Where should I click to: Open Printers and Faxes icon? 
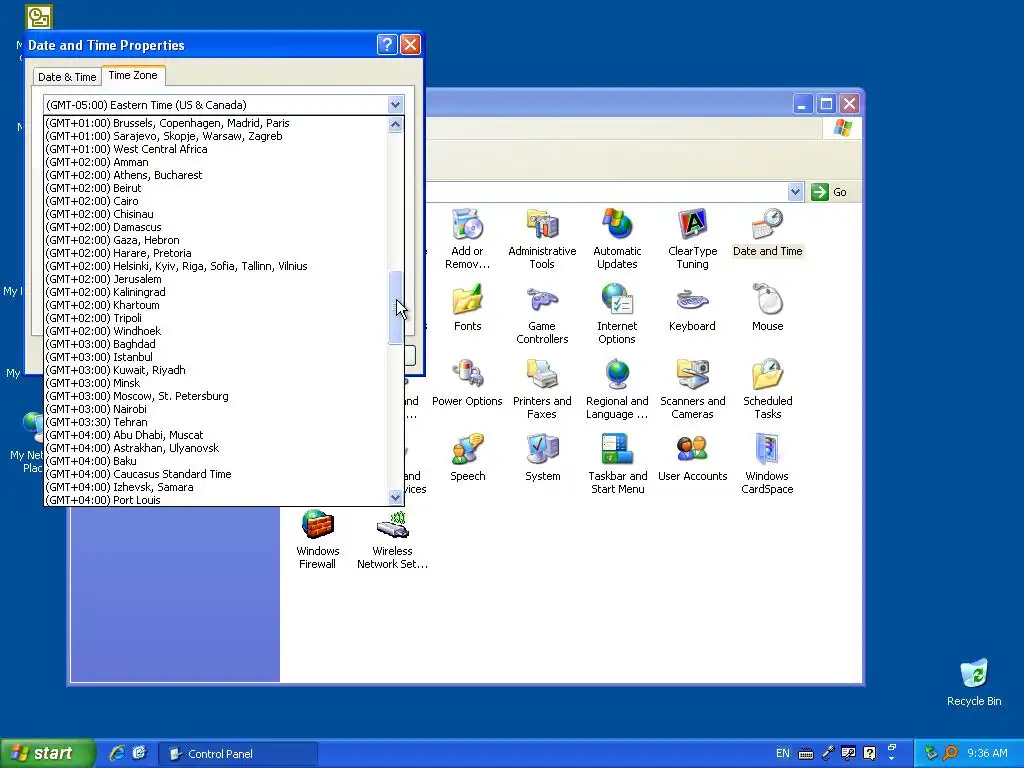542,389
